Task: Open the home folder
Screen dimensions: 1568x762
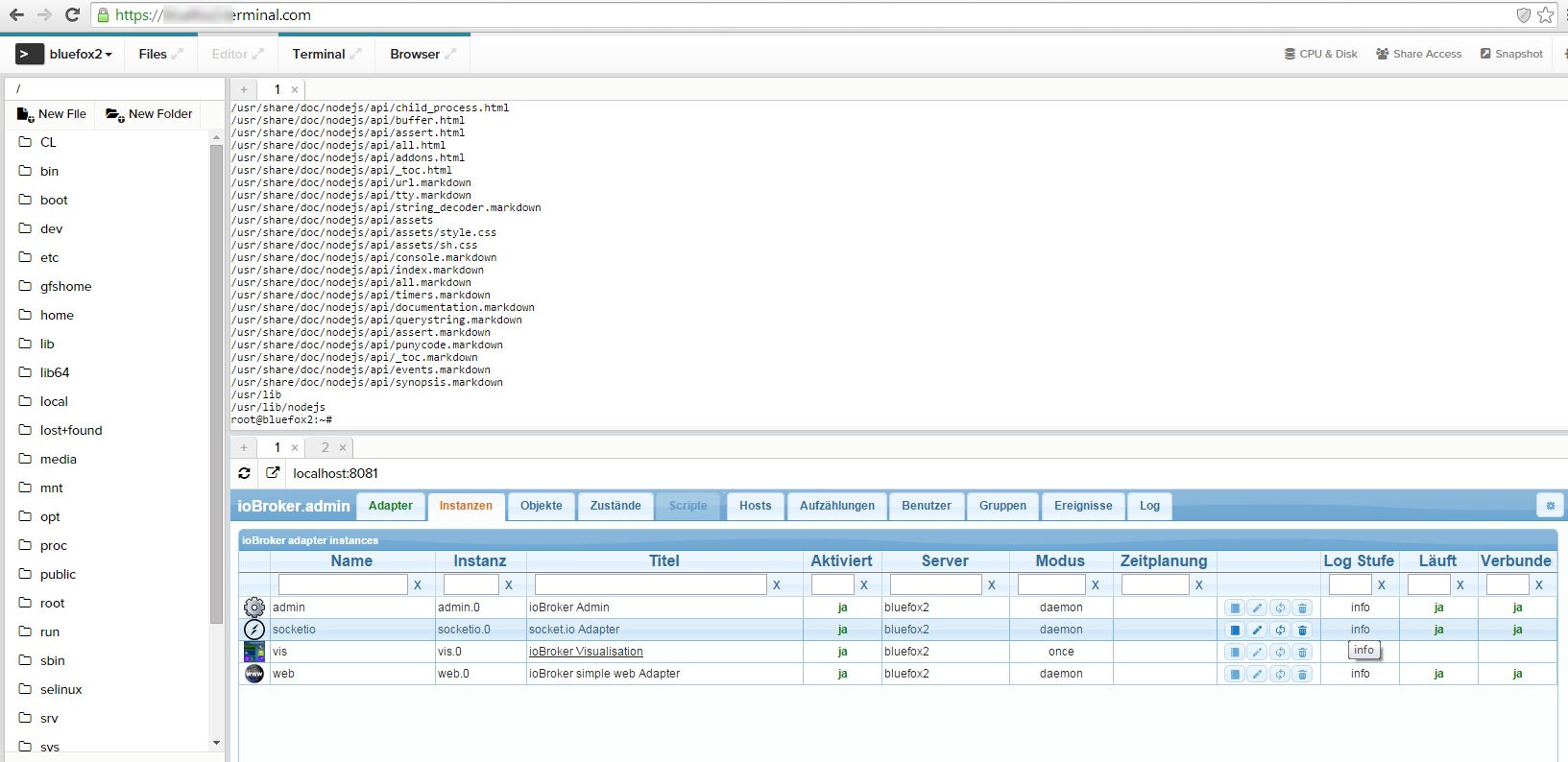Action: click(x=57, y=315)
